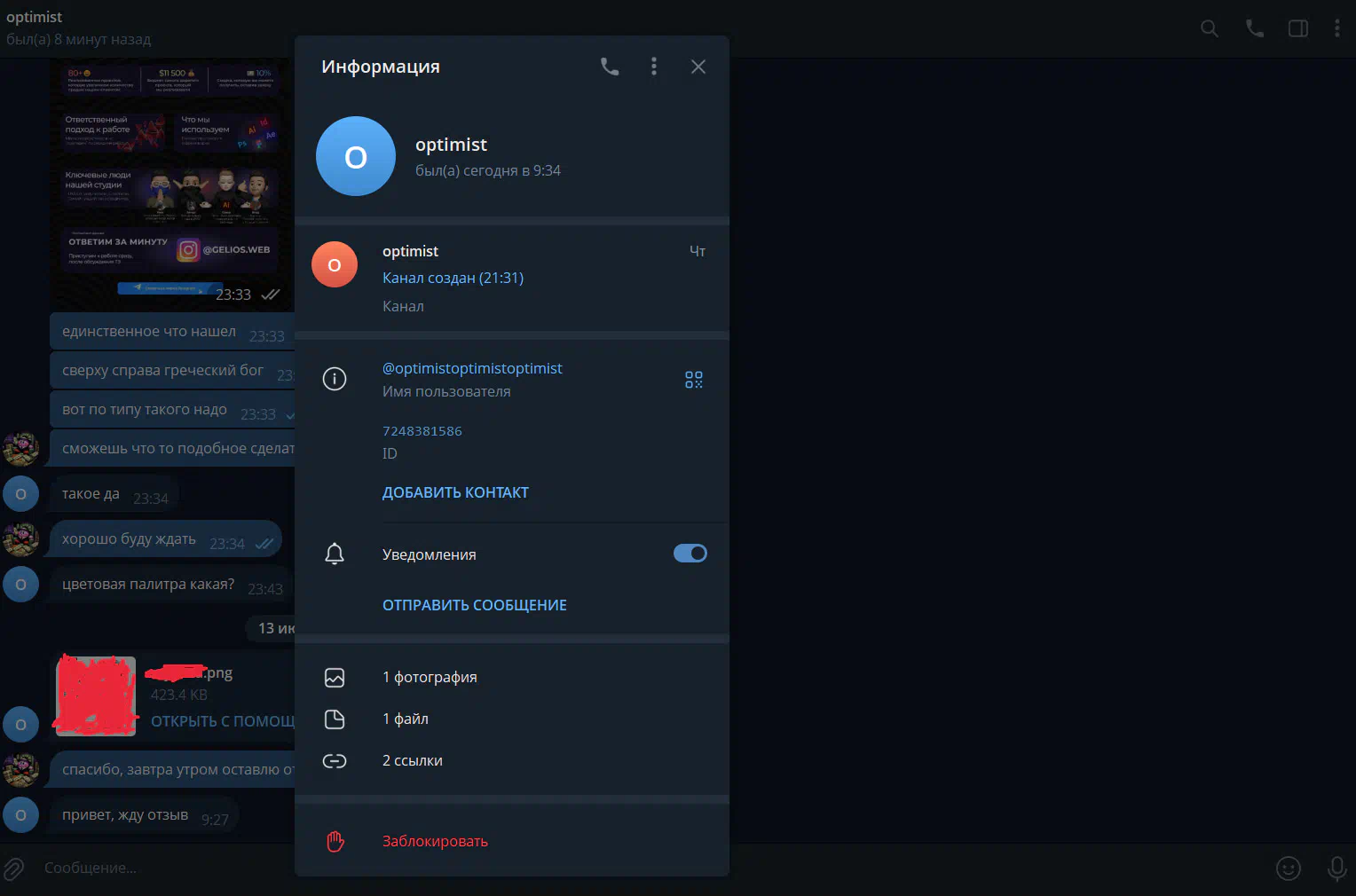Image resolution: width=1356 pixels, height=896 pixels.
Task: Click sender avatar beside 'цветовая палитра какая?'
Action: pos(20,585)
